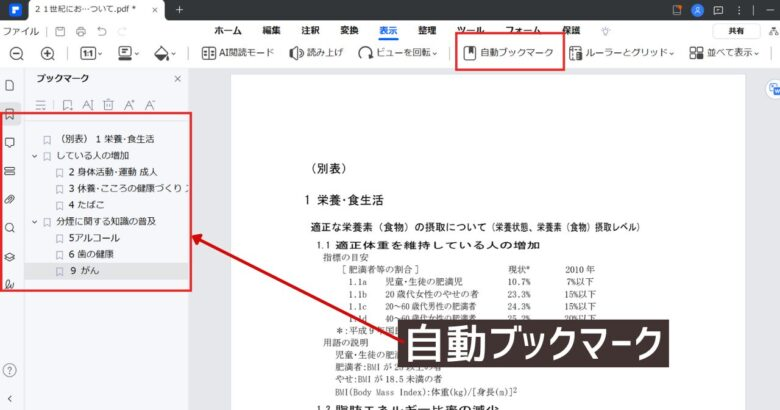Open the search sidebar icon
780x410 pixels.
[x=9, y=228]
